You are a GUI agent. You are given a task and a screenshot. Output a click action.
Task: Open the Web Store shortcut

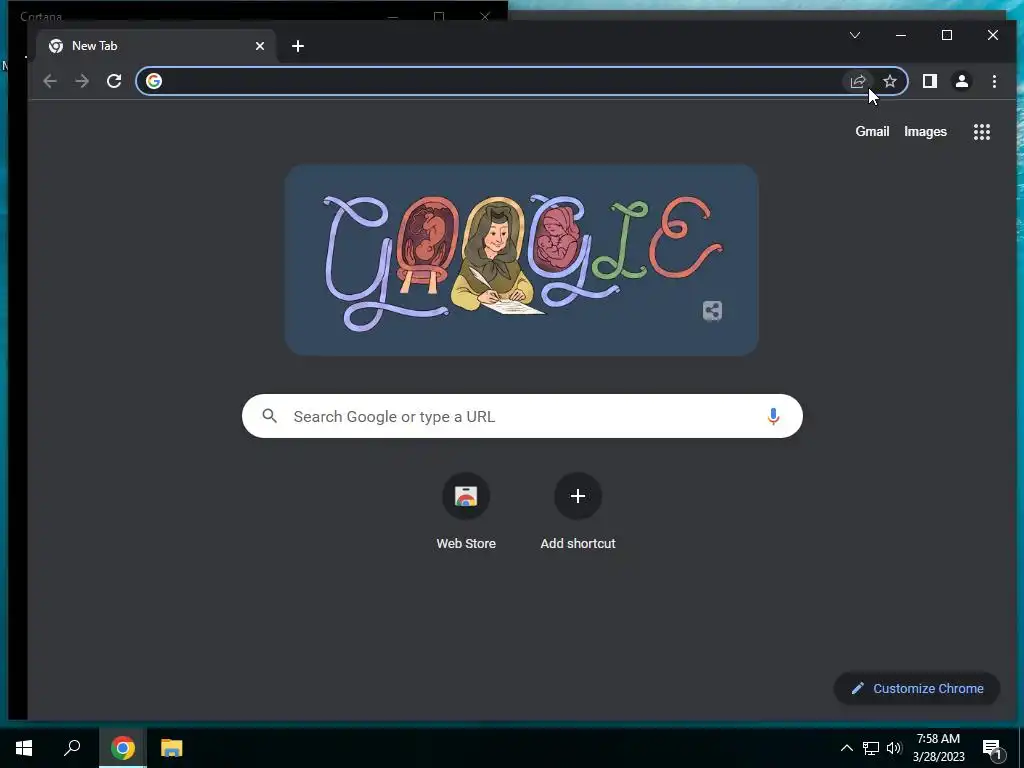coord(466,513)
